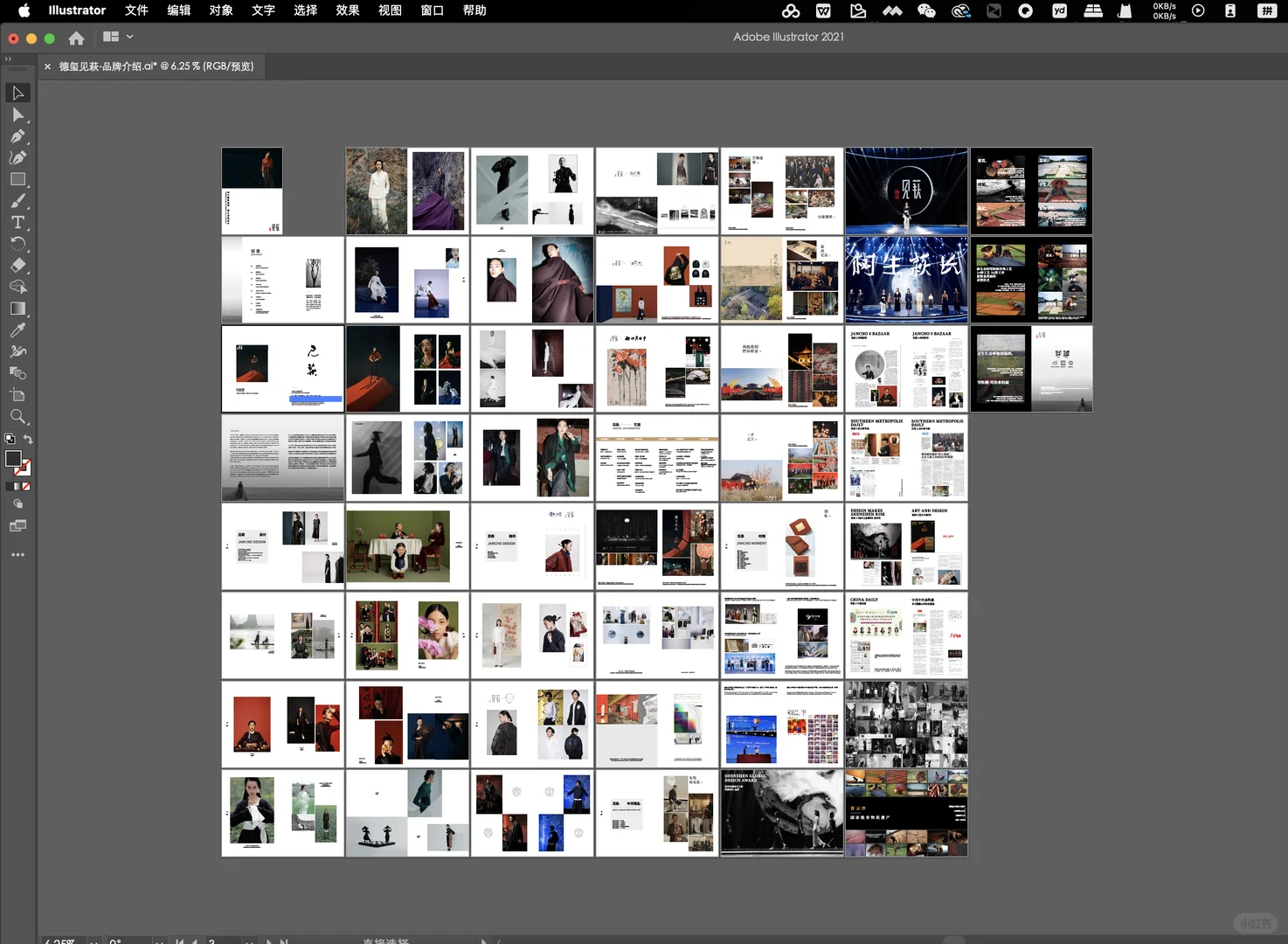Open the 文件 (File) menu
Image resolution: width=1288 pixels, height=944 pixels.
(x=136, y=10)
